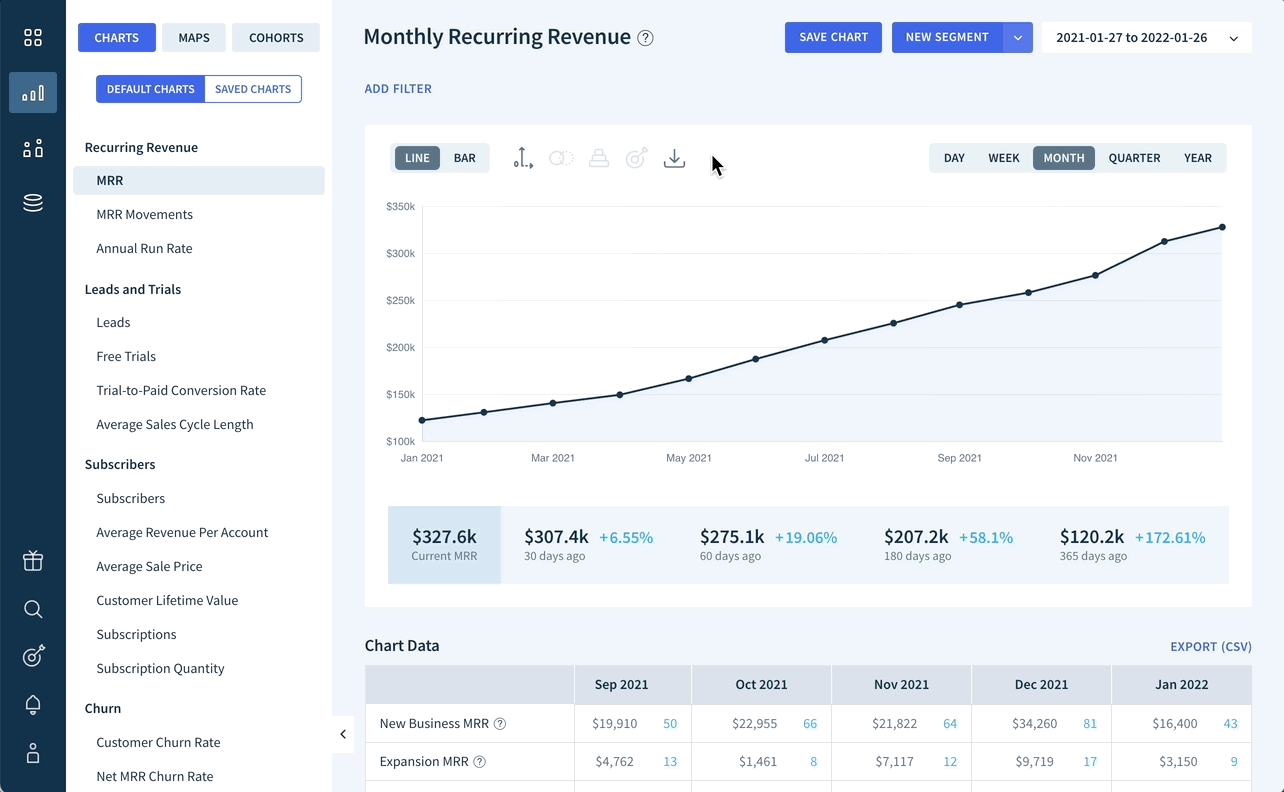
Task: Open the Subscribers chart item
Action: coord(131,498)
